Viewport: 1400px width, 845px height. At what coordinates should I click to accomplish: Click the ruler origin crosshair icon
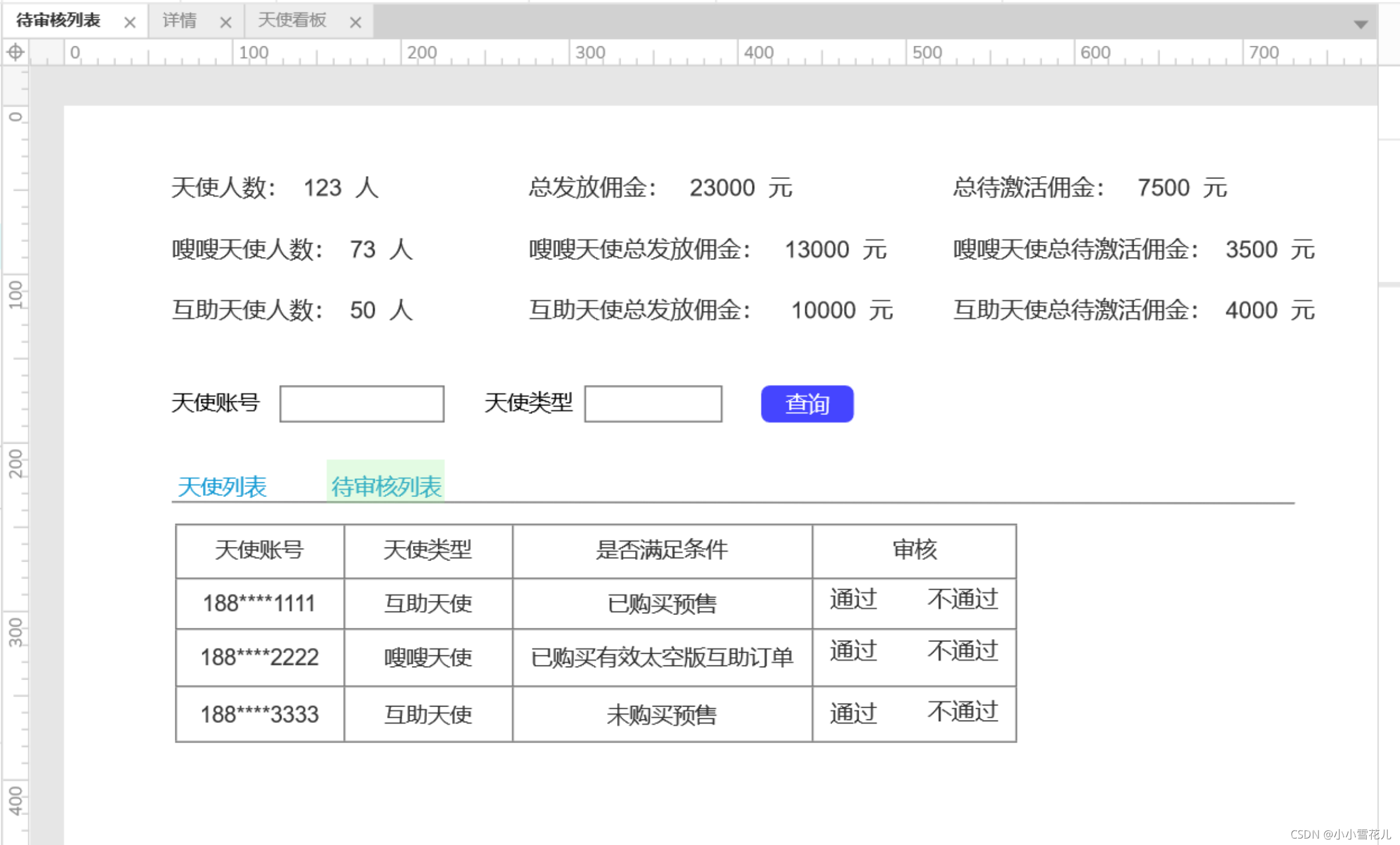15,52
